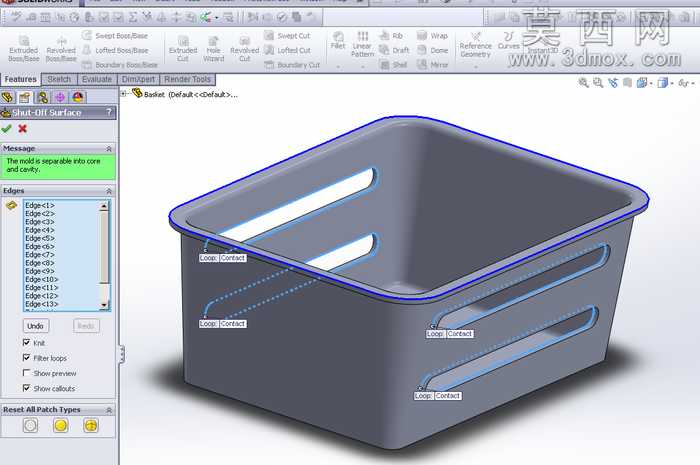Open Reference Geometry tools
Viewport: 700px width, 465px height.
tap(475, 45)
